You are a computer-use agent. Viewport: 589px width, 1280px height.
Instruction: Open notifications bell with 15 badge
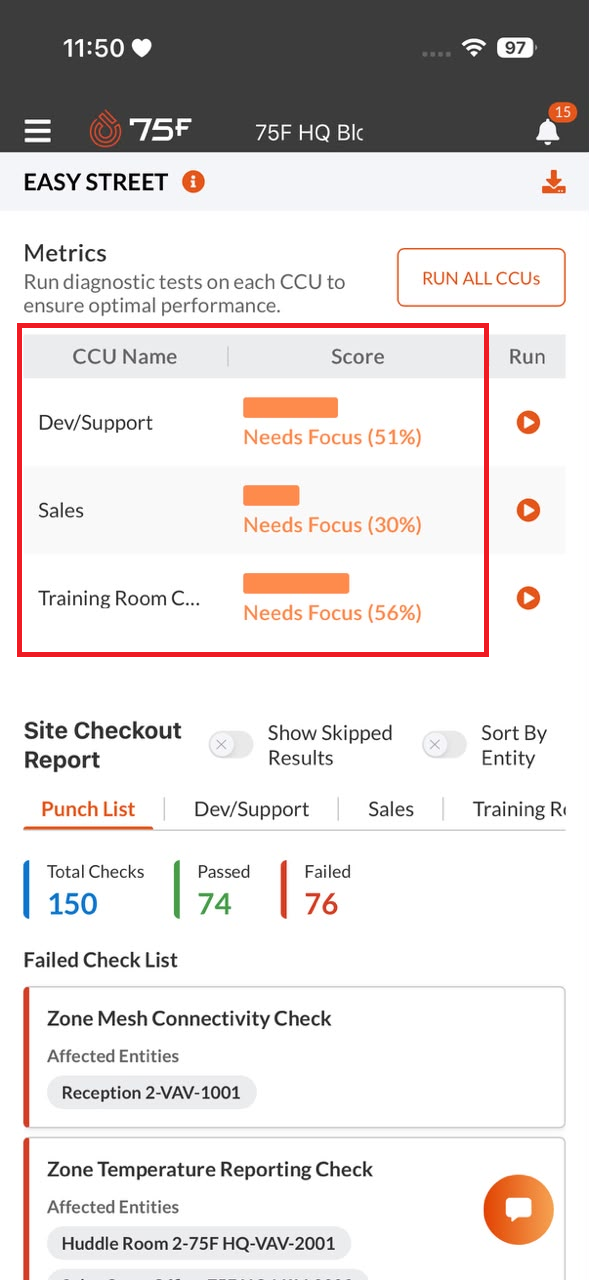[547, 131]
